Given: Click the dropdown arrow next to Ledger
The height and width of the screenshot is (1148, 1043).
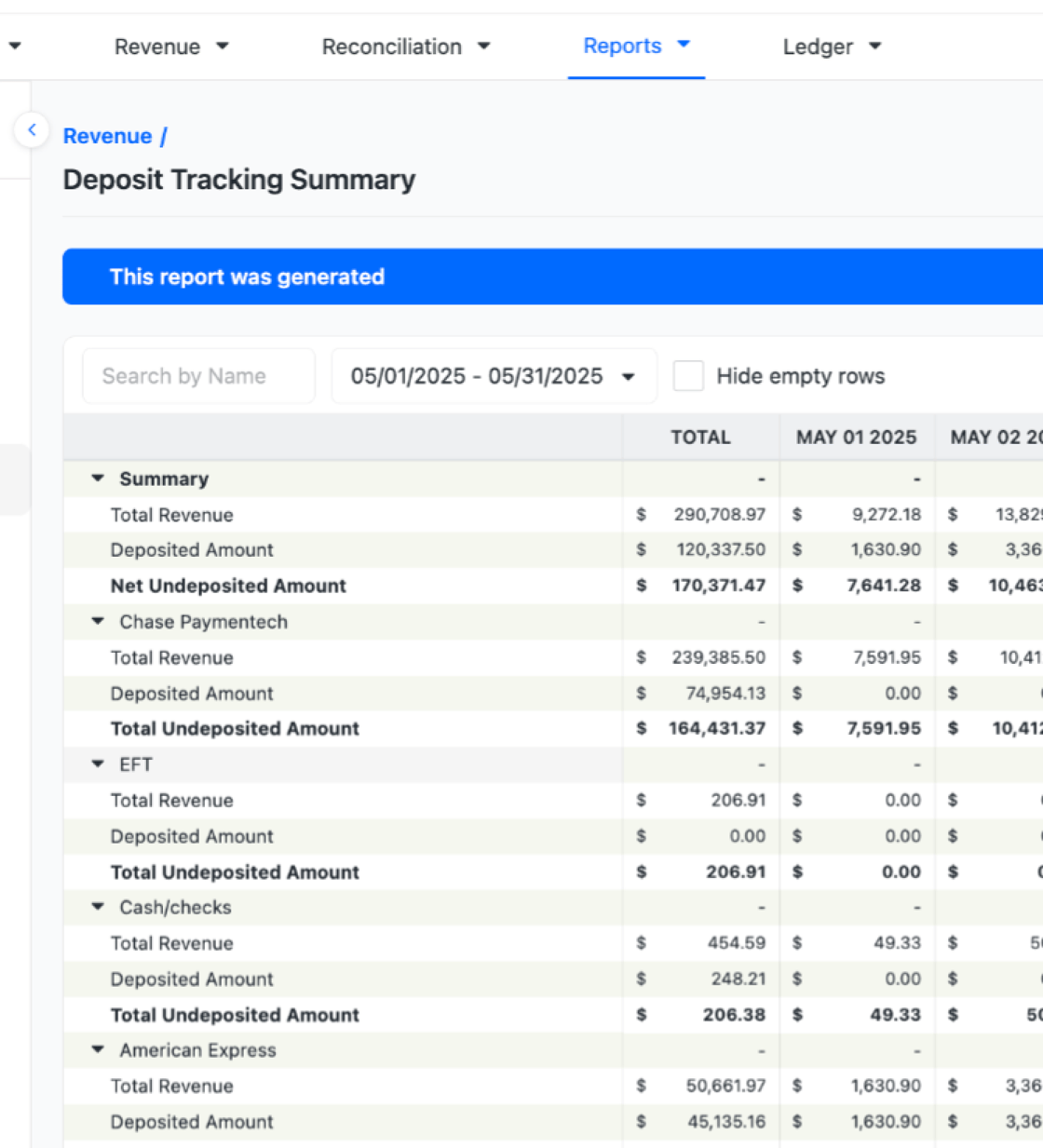Looking at the screenshot, I should coord(874,47).
